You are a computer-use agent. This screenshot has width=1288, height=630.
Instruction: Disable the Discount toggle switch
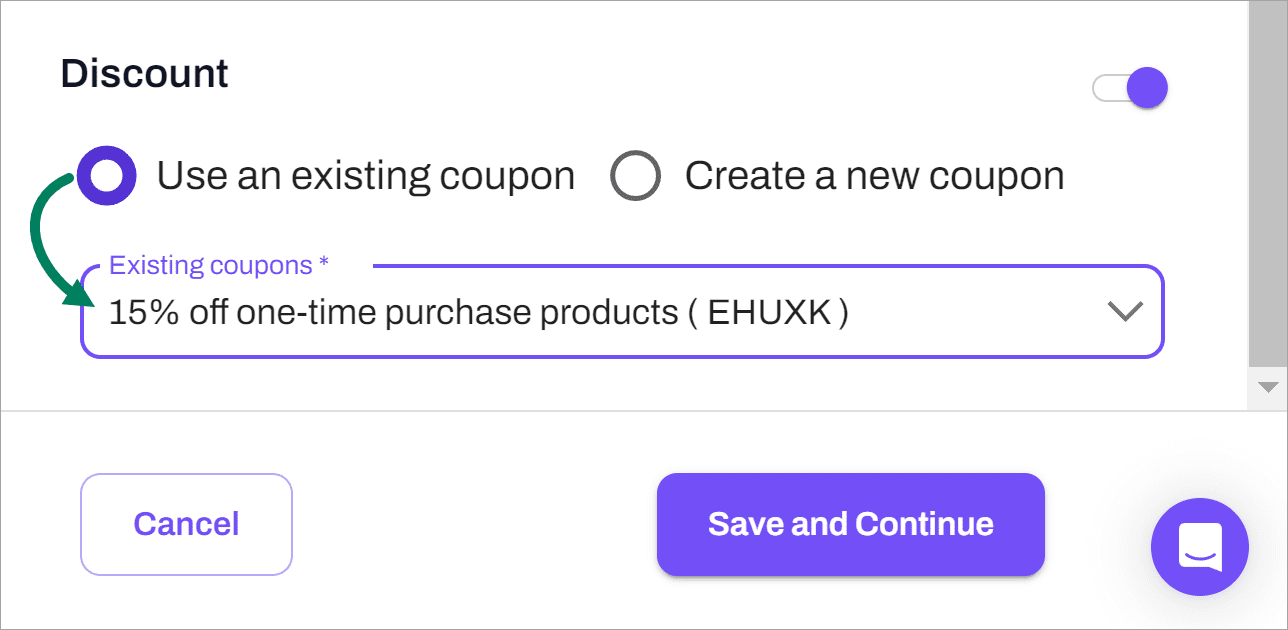[x=1130, y=88]
